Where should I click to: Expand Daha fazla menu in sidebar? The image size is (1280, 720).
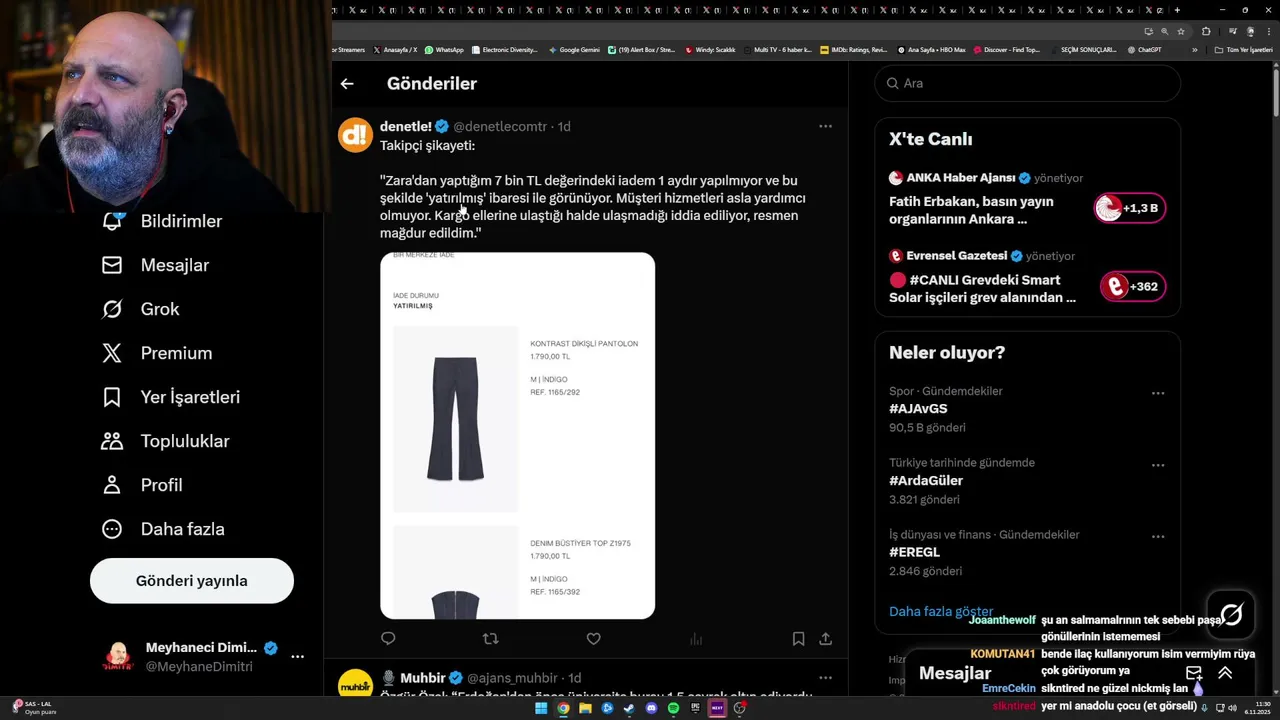[163, 529]
